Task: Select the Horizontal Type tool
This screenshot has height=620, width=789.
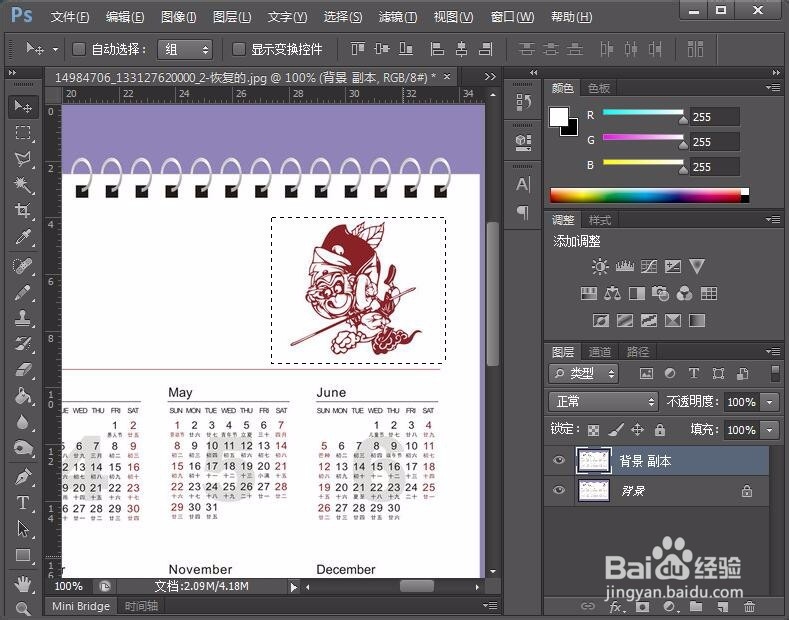Action: 23,502
